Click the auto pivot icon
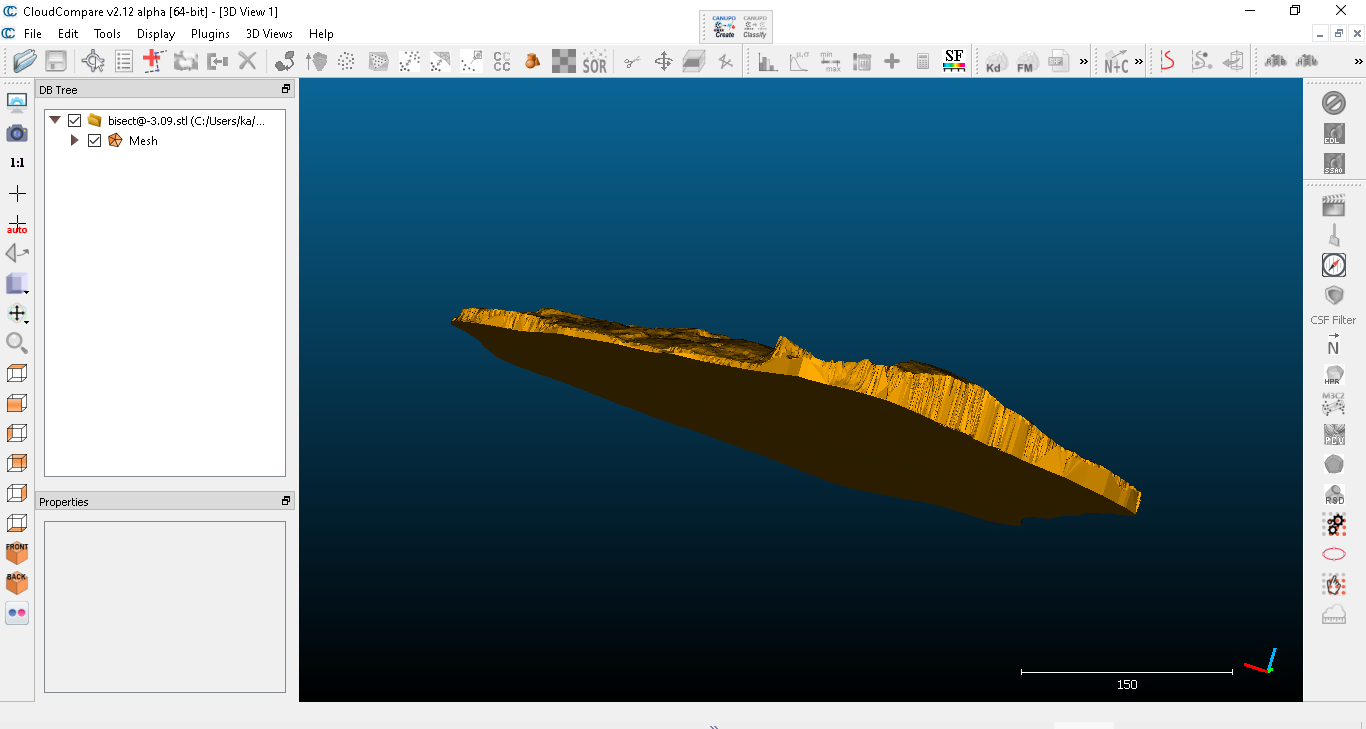Screen dimensions: 1366x729 coord(17,224)
